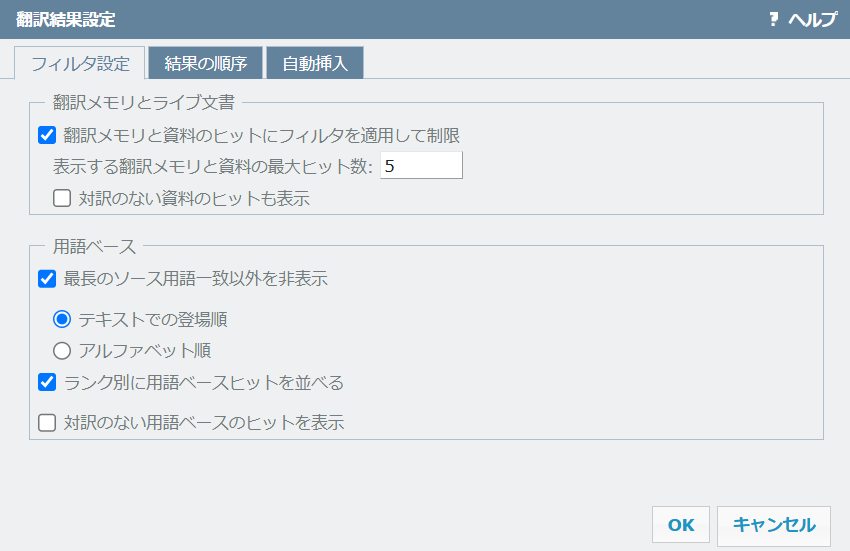850x551 pixels.
Task: Open the ヘルプ help link
Action: (812, 19)
